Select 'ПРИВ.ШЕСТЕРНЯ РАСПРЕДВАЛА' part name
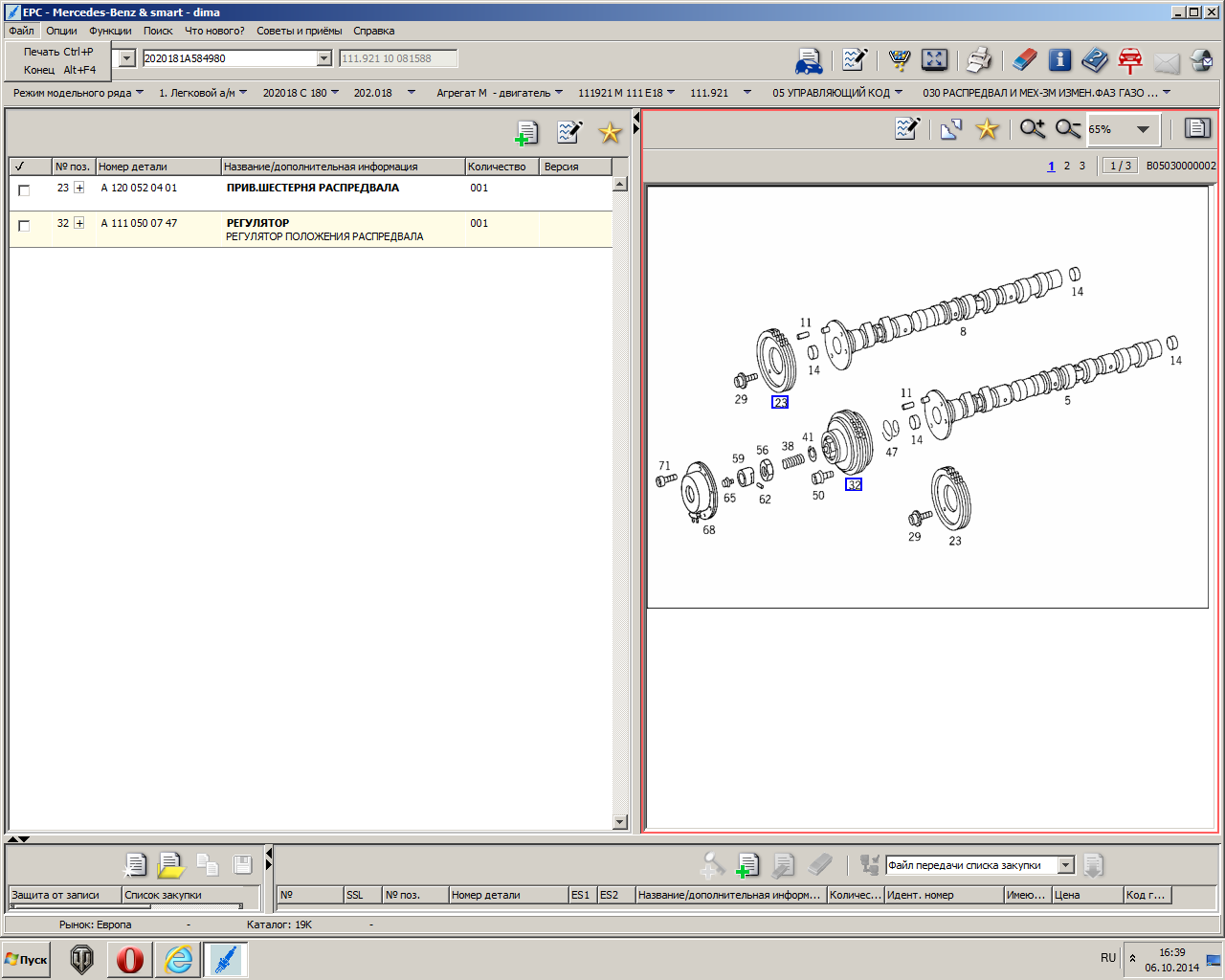This screenshot has width=1225, height=980. (x=313, y=188)
